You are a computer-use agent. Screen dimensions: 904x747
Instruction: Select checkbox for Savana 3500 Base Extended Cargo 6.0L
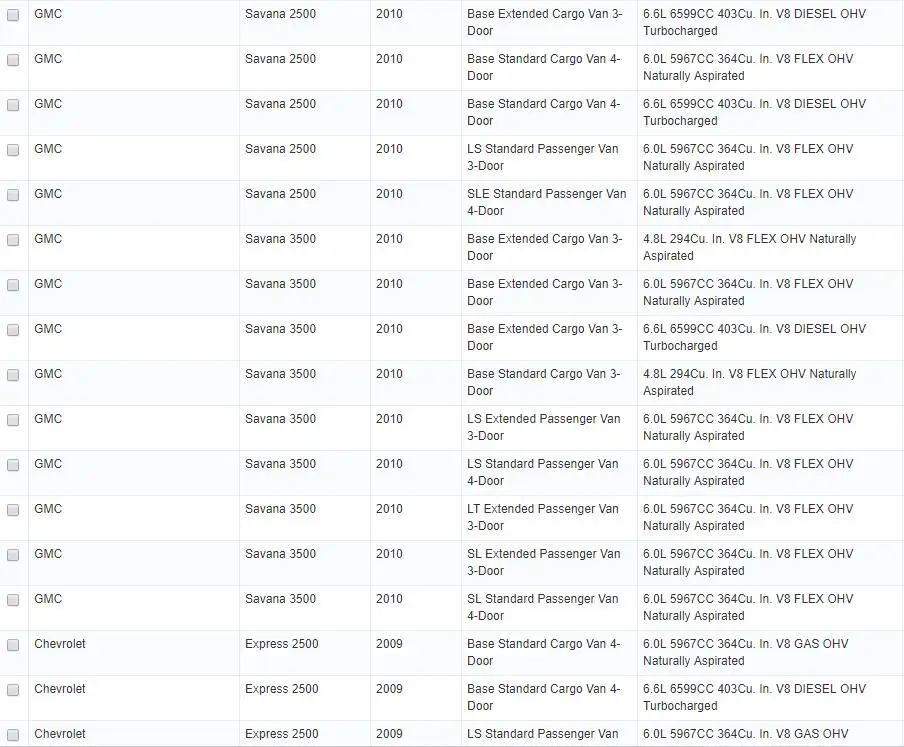point(13,285)
